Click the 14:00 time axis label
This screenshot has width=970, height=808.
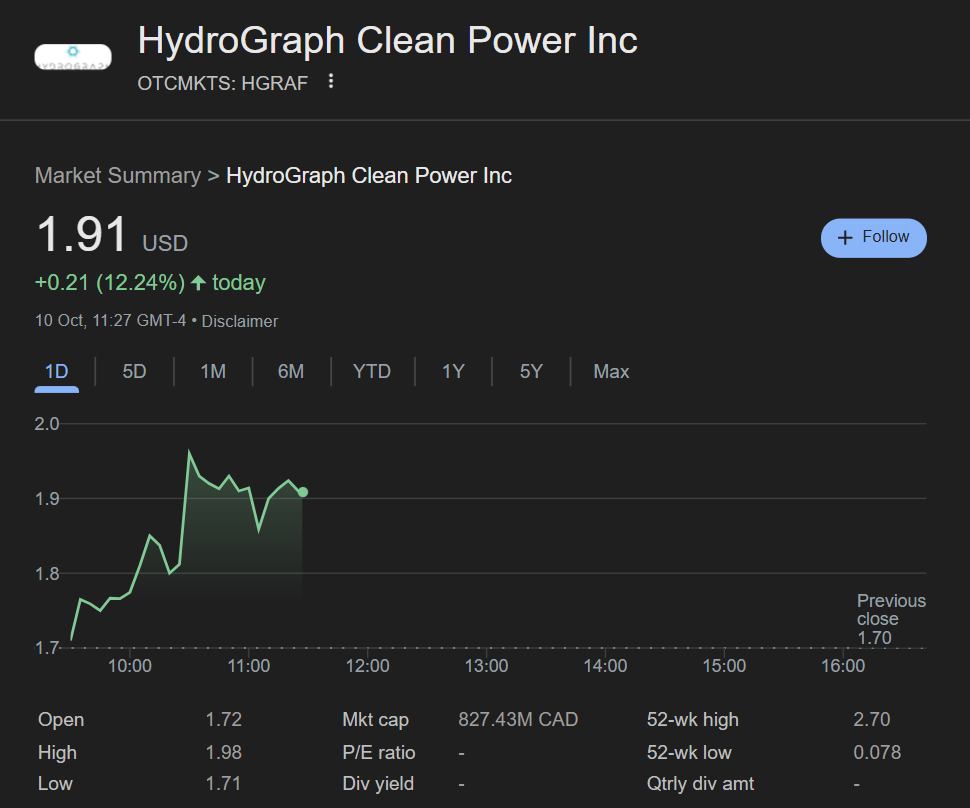click(605, 666)
